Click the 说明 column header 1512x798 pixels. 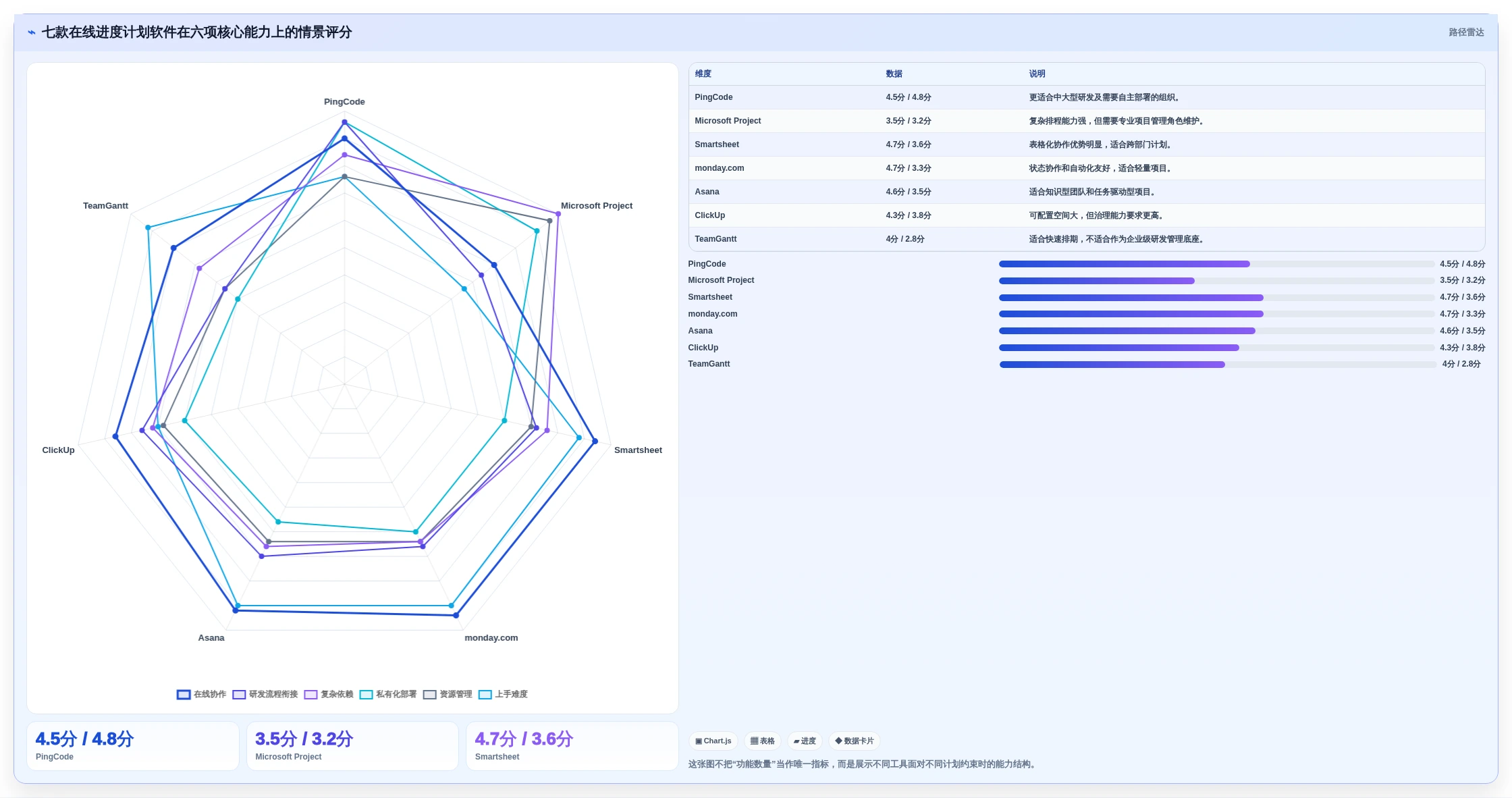[x=1037, y=74]
